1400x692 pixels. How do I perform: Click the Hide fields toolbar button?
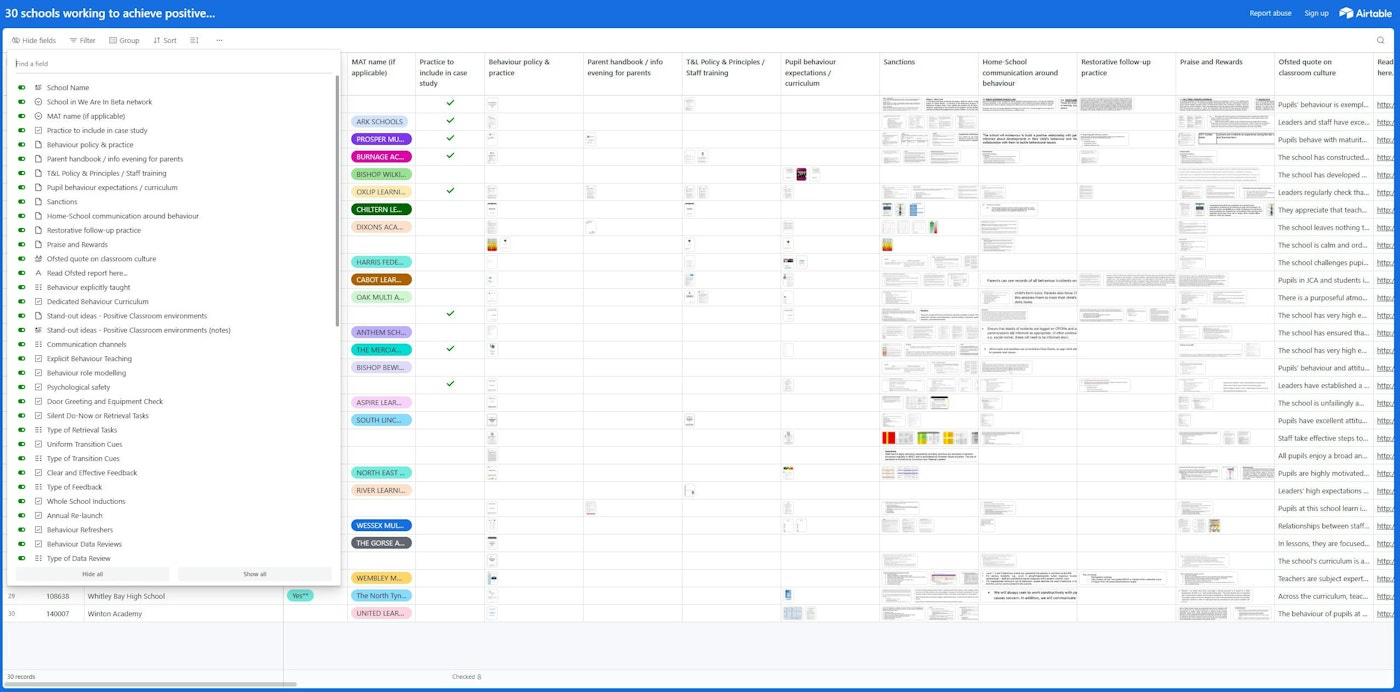(34, 41)
